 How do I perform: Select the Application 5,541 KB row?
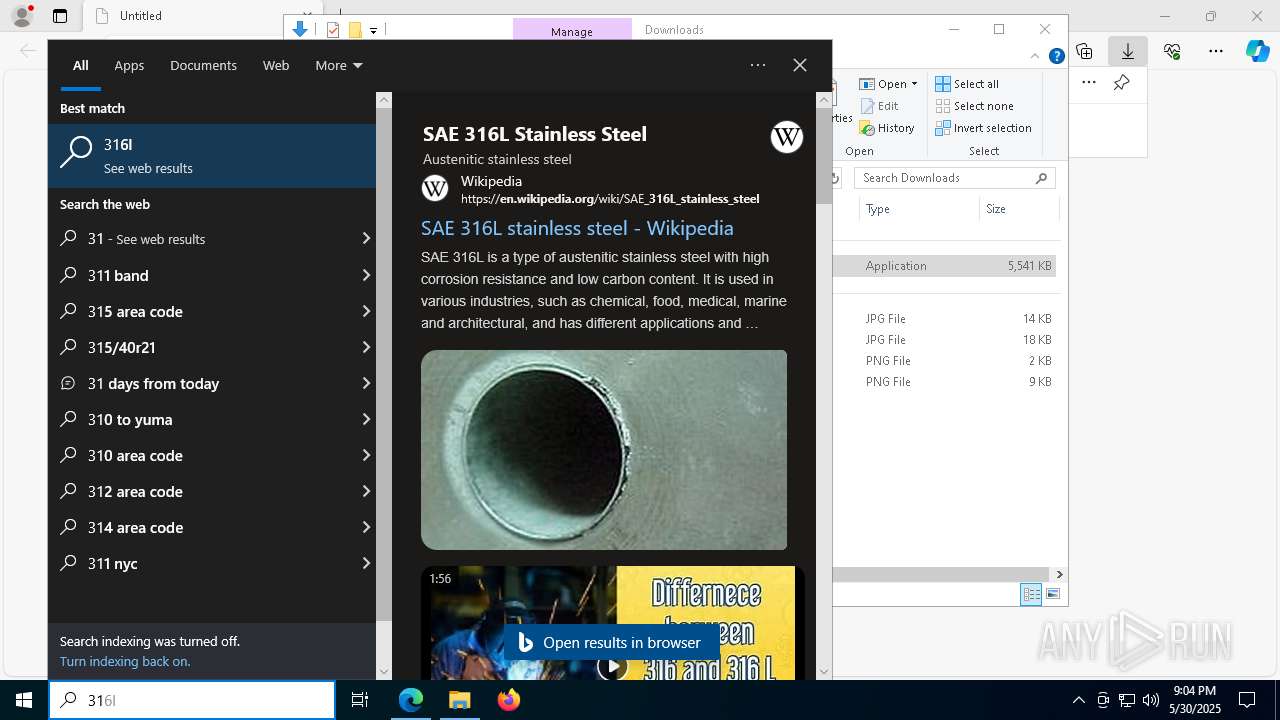pyautogui.click(x=946, y=266)
